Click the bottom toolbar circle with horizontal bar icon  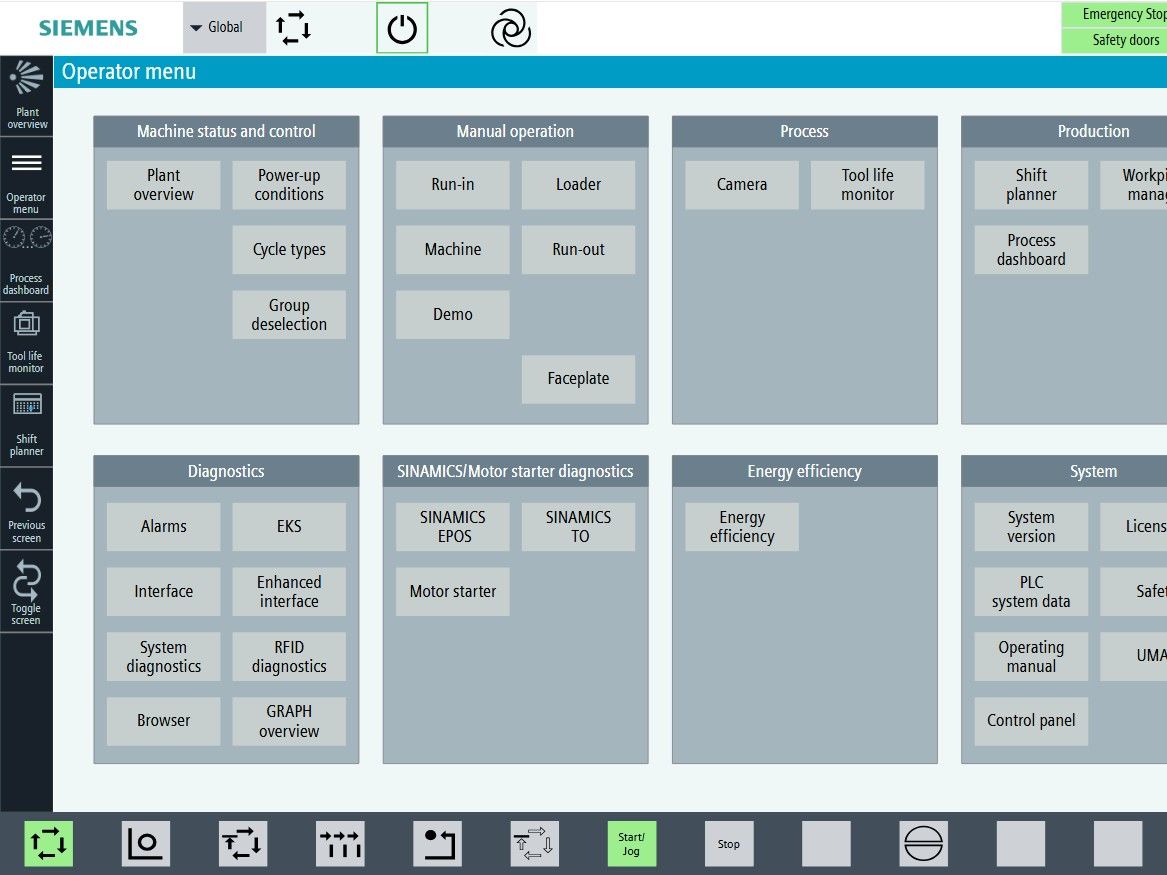[x=924, y=844]
